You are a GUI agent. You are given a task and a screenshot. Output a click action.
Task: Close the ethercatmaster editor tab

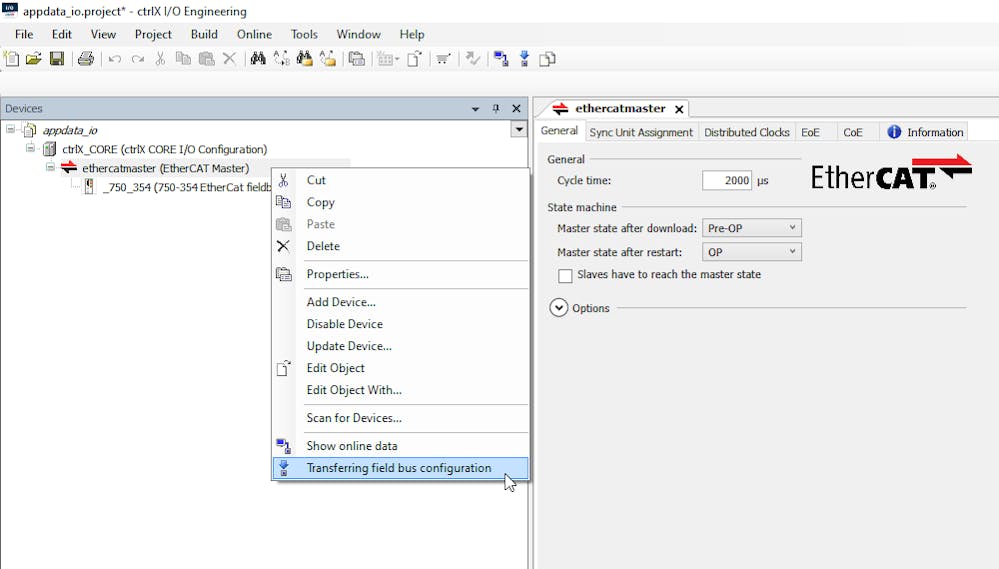pos(679,110)
